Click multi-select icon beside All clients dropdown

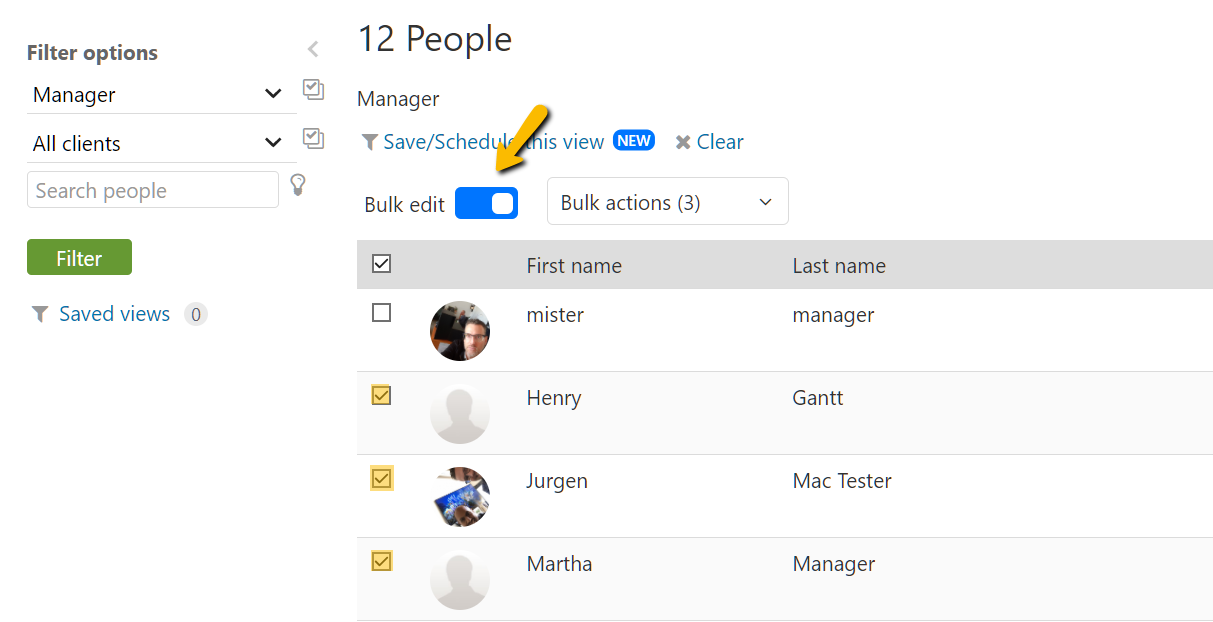(x=313, y=139)
